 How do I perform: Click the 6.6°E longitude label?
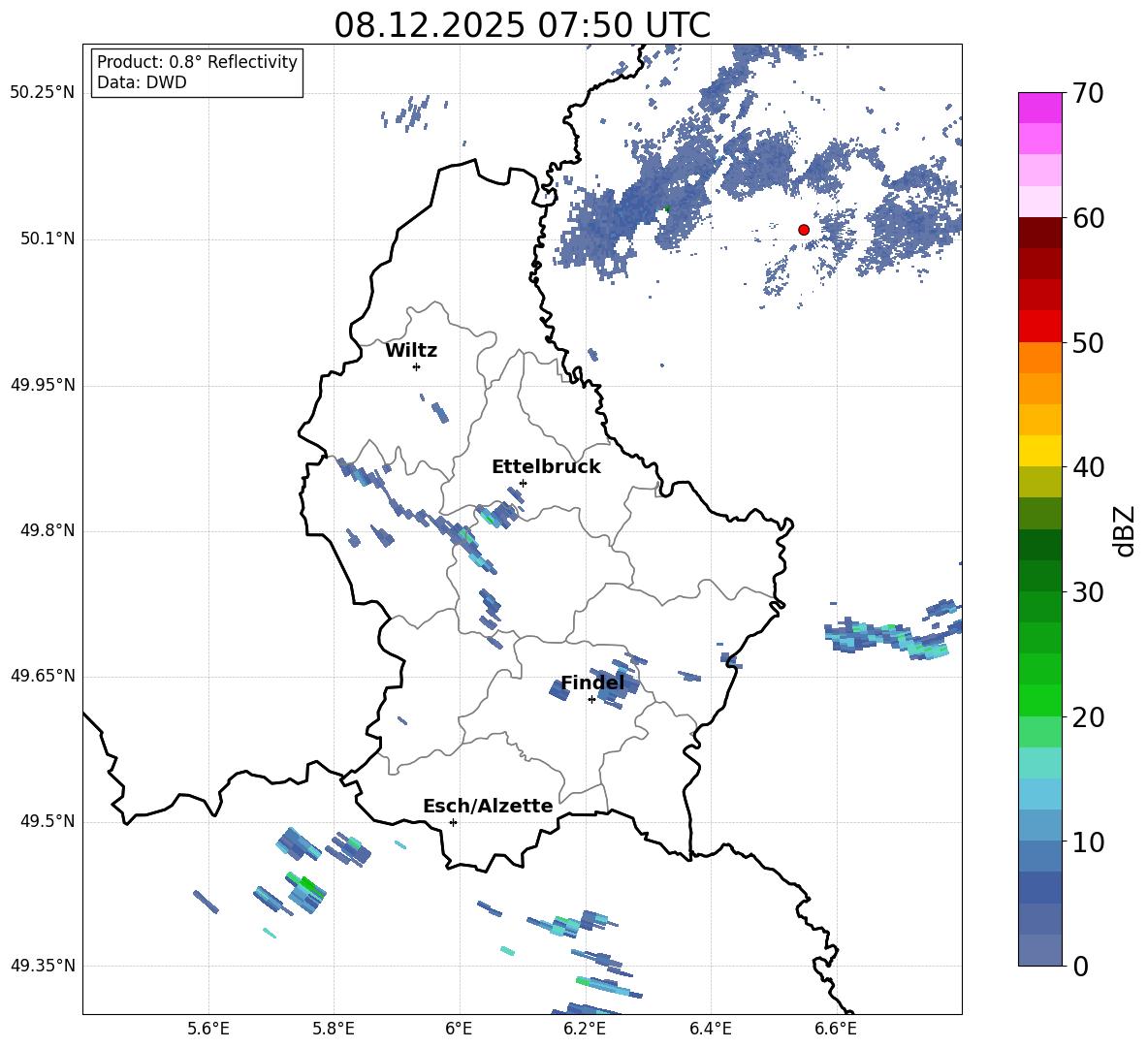836,1029
